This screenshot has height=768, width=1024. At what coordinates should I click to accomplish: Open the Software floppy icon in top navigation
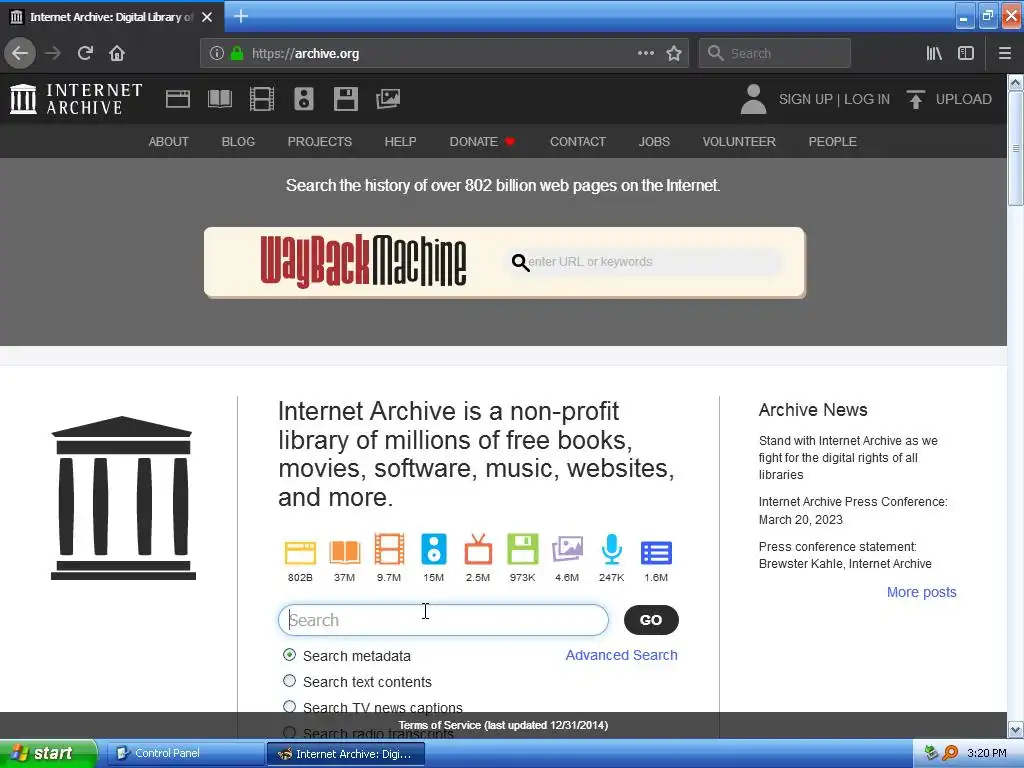point(345,99)
